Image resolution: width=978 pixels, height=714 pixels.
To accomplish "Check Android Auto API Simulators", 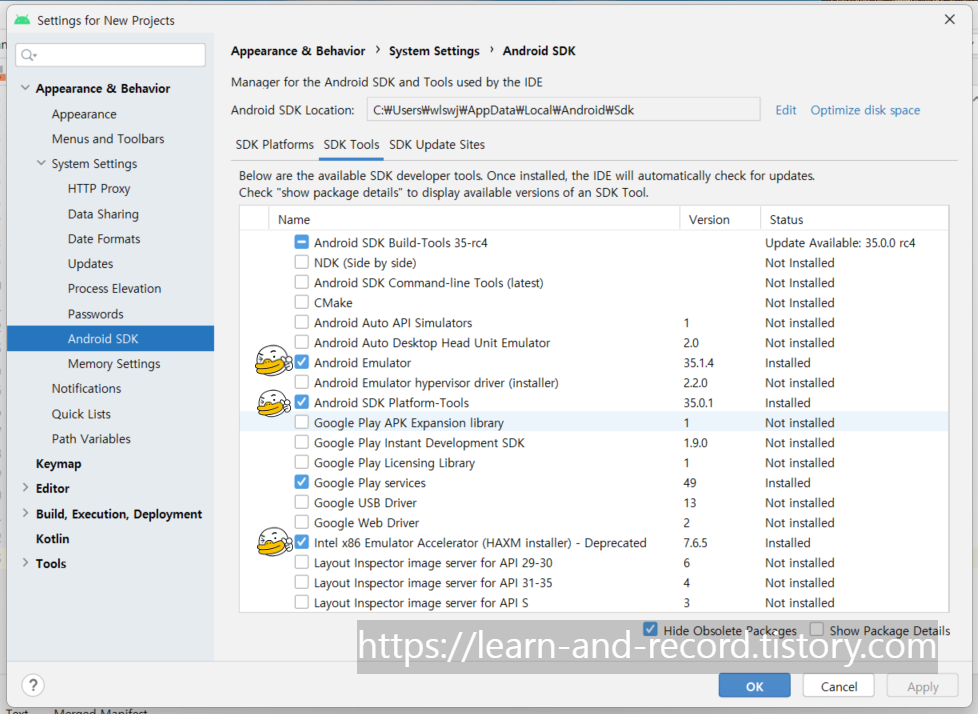I will coord(302,322).
